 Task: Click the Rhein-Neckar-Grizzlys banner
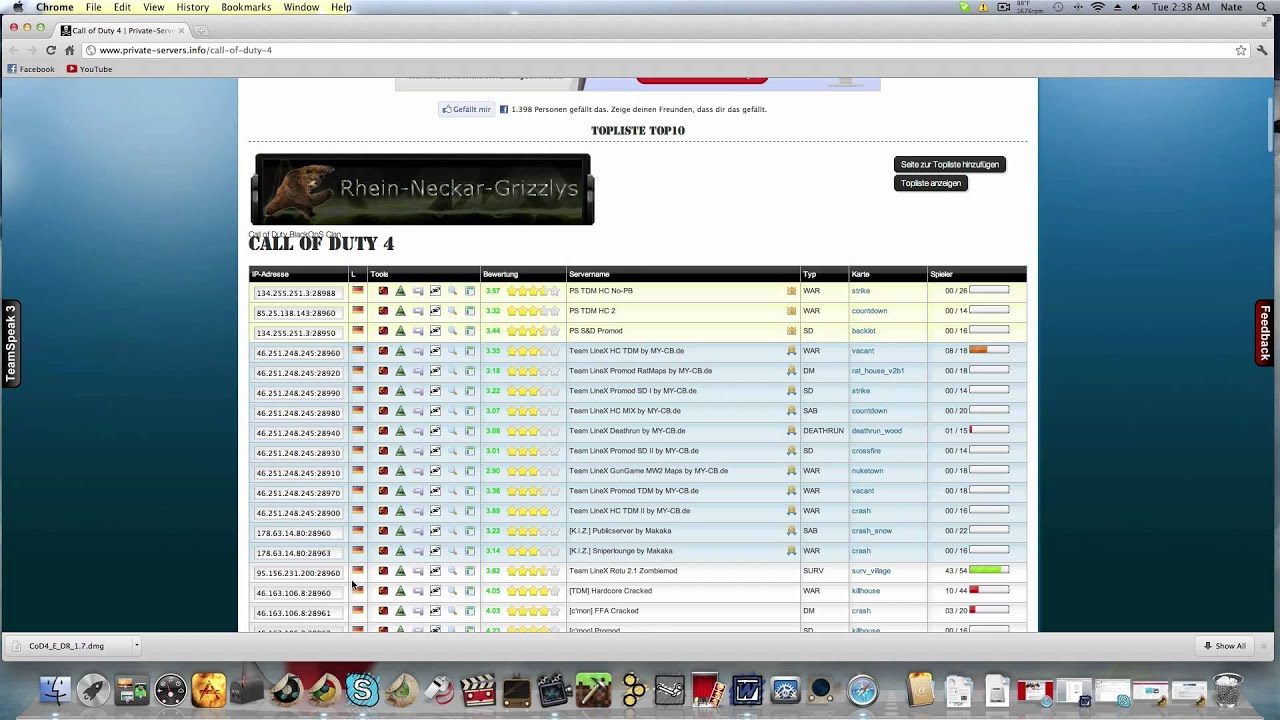422,189
